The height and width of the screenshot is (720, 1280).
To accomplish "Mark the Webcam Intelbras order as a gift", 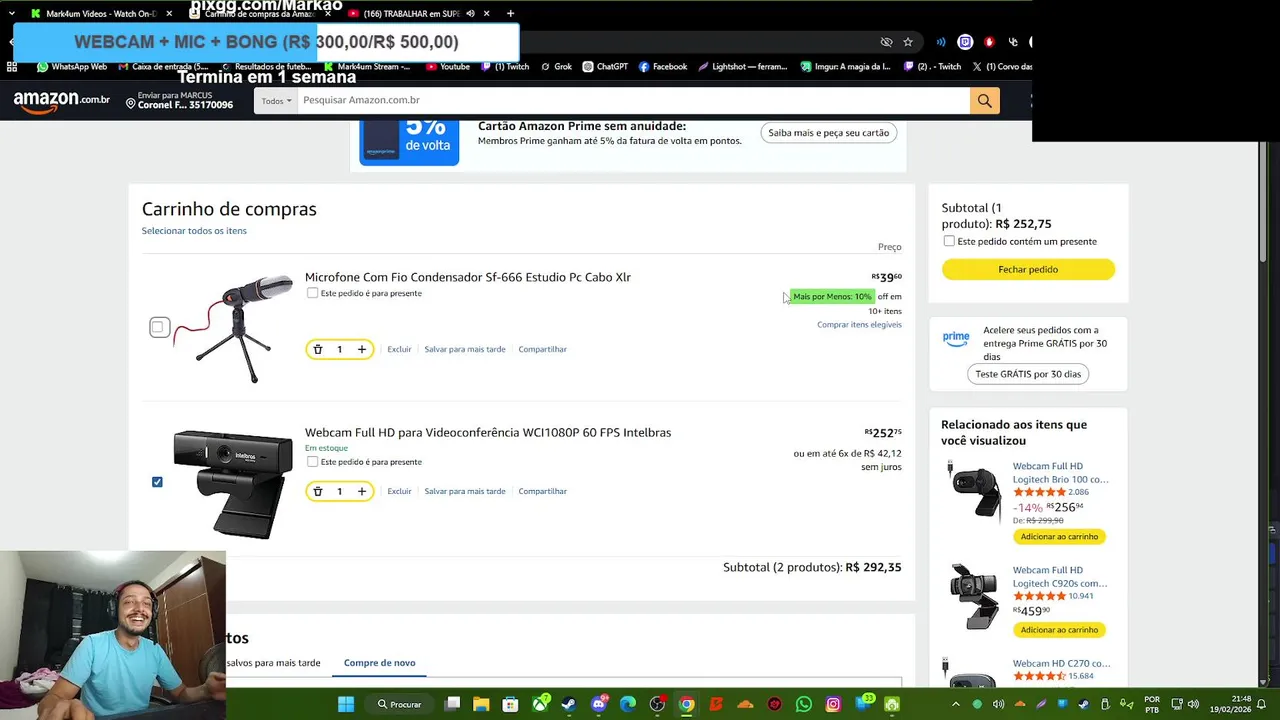I will 313,462.
